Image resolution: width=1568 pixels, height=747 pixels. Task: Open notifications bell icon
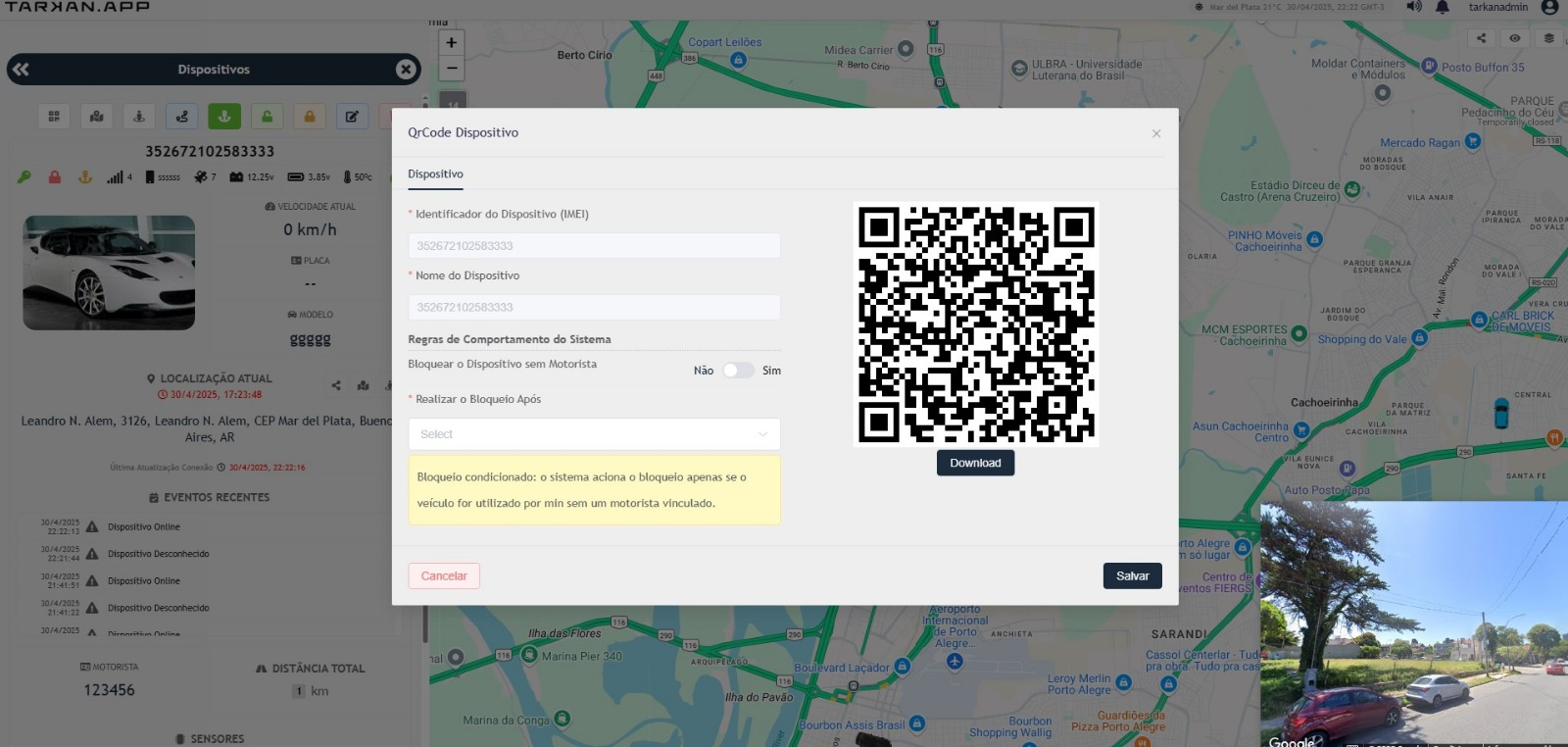(1443, 7)
